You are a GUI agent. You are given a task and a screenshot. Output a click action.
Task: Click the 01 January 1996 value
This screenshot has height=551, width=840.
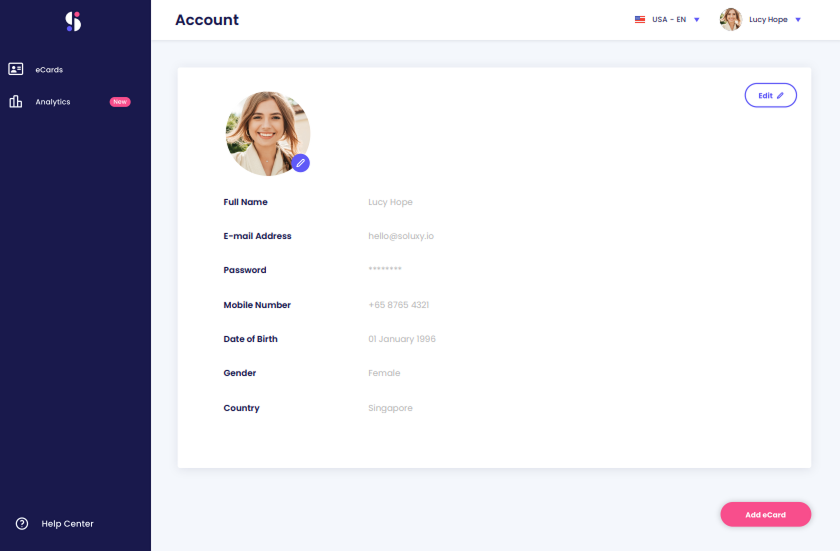(x=402, y=339)
